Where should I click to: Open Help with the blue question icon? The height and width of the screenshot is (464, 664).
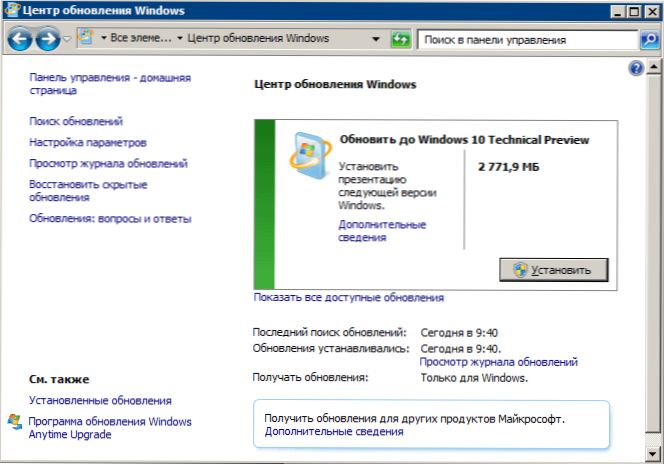[x=636, y=68]
